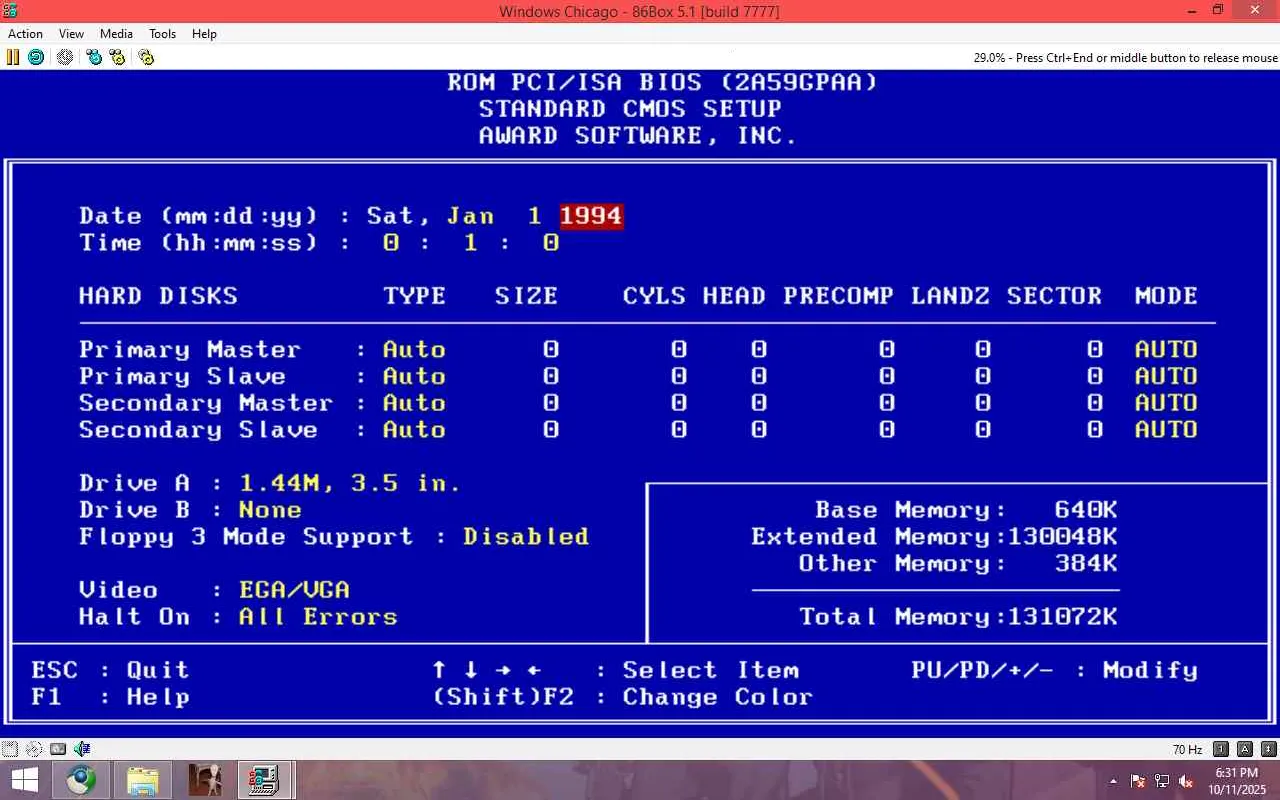Click the Base Memory value '640K'
The height and width of the screenshot is (800, 1280).
click(x=1086, y=510)
